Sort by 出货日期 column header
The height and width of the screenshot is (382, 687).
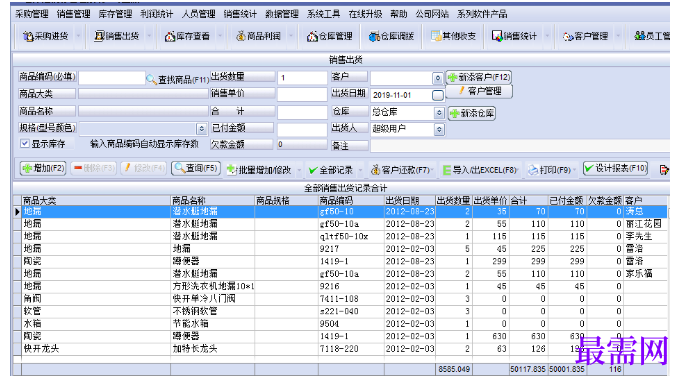410,200
